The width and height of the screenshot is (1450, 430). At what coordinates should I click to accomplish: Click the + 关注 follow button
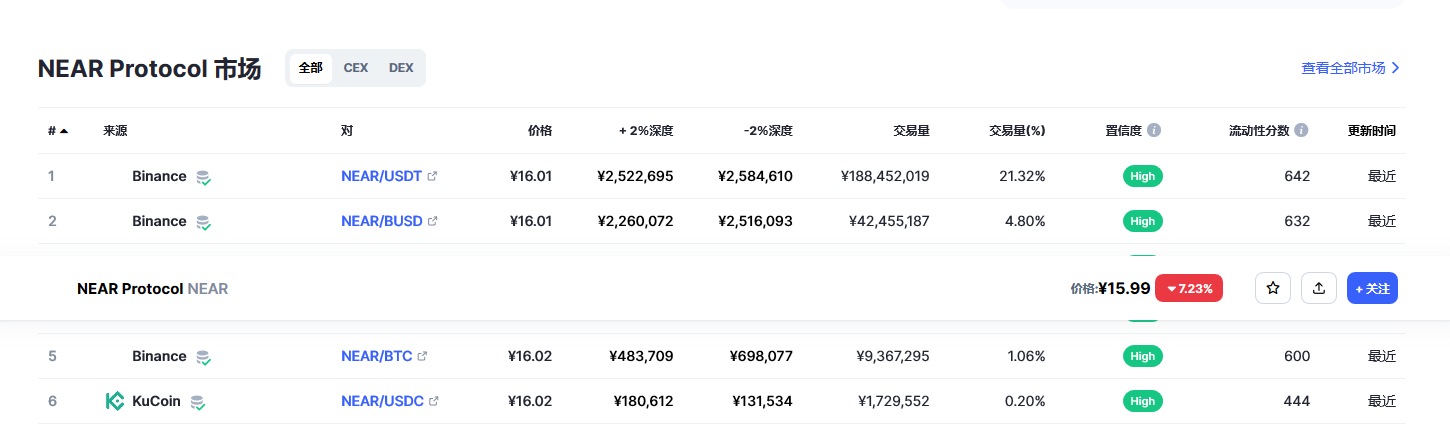coord(1372,288)
